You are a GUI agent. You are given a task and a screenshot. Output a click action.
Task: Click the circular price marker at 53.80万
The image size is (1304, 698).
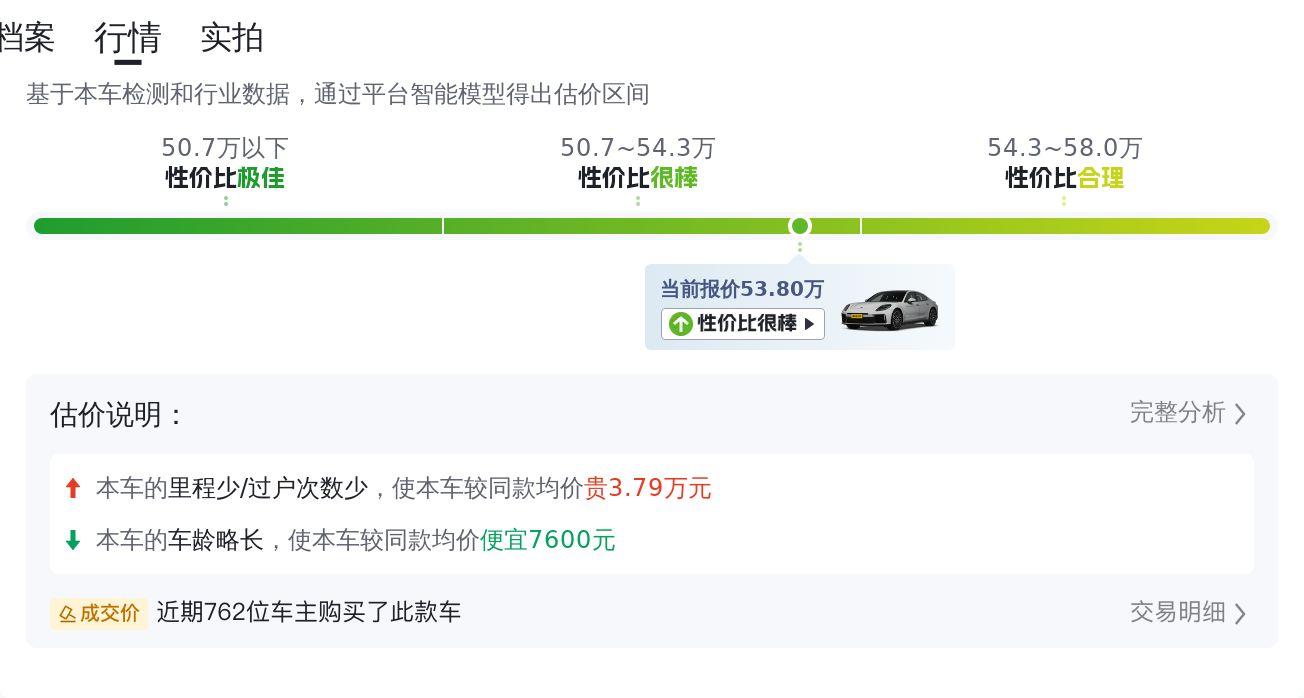[799, 225]
